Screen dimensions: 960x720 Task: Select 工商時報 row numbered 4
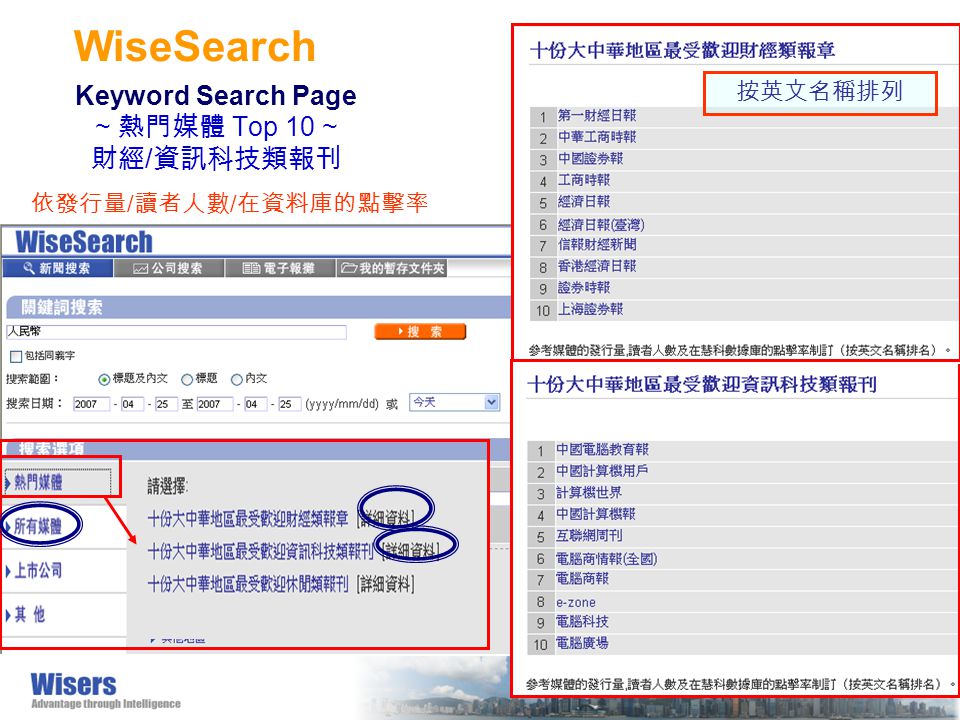(584, 180)
